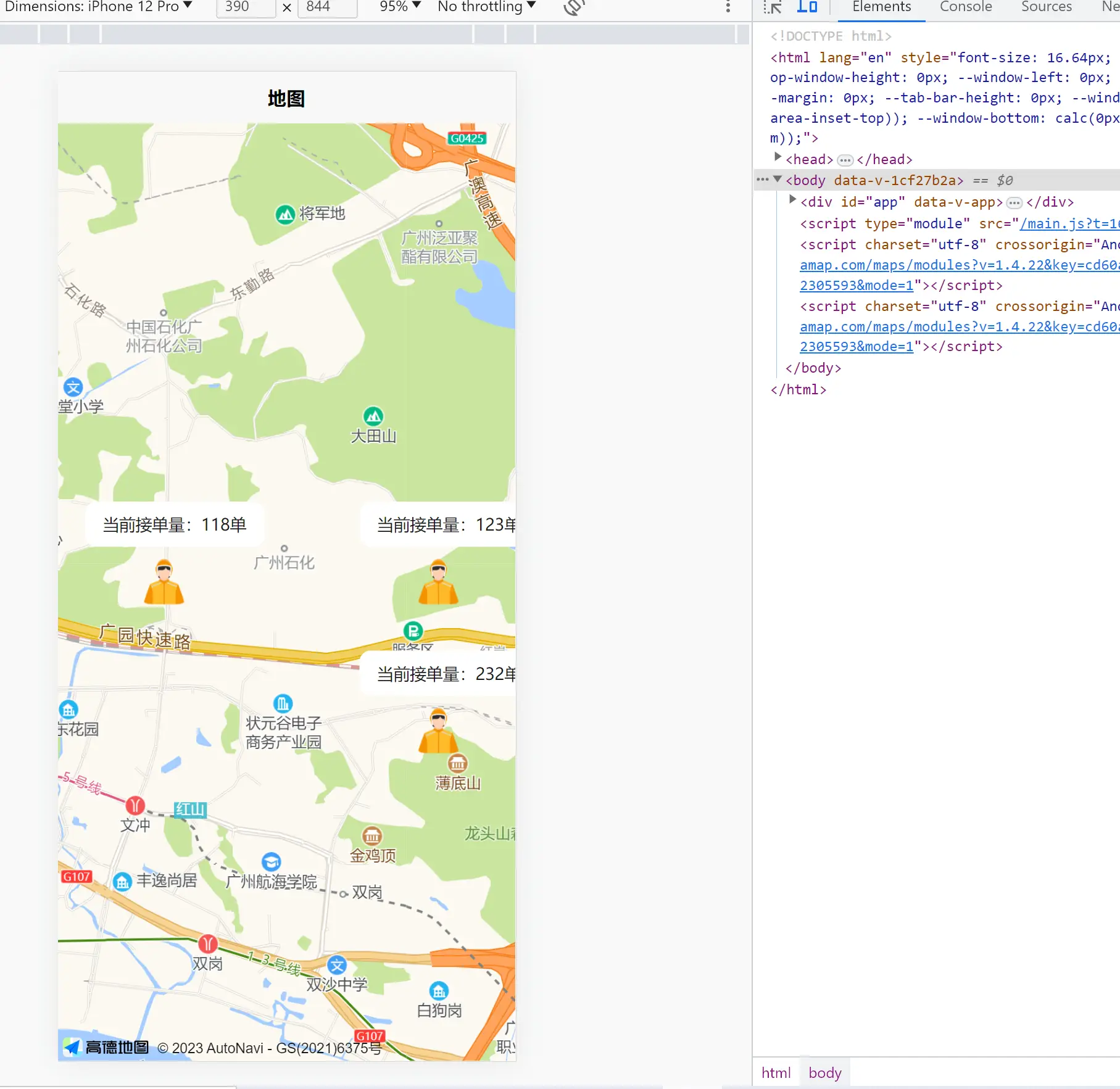This screenshot has width=1120, height=1089.
Task: Click the 广州泛亚聚酯有限公司 map label
Action: coord(439,247)
